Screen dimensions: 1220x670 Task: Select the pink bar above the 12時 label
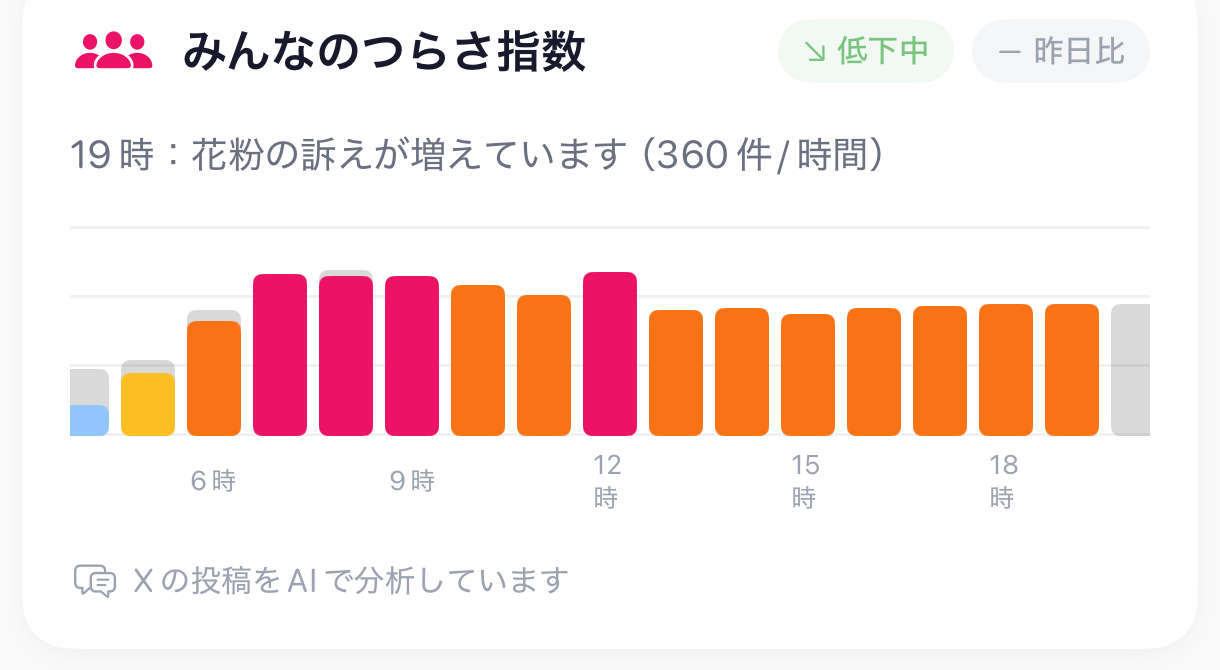[610, 354]
